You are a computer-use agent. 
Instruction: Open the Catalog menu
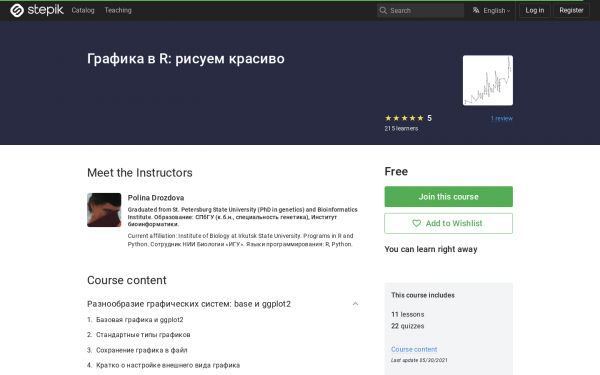click(x=83, y=10)
